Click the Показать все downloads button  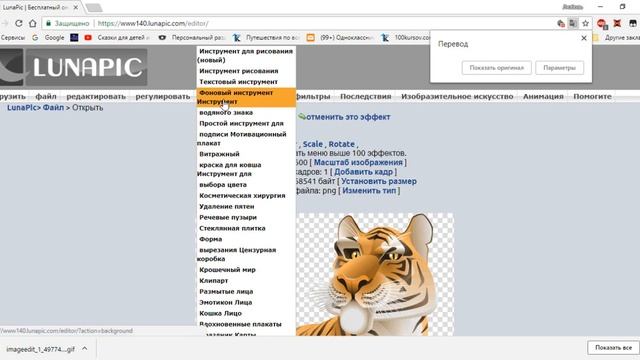tap(613, 348)
